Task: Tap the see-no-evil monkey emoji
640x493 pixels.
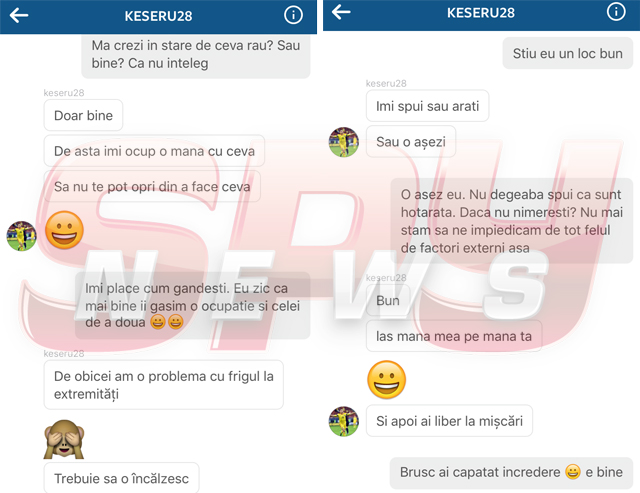Action: click(64, 439)
